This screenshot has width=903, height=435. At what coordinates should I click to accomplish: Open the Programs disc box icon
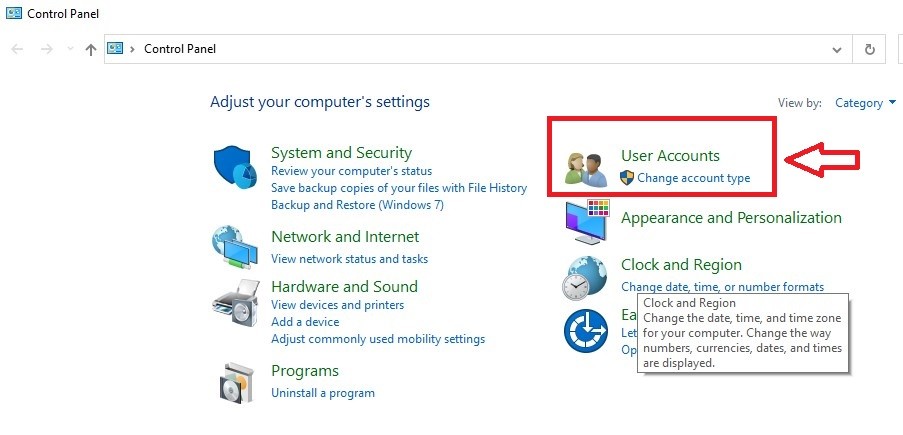tap(237, 381)
